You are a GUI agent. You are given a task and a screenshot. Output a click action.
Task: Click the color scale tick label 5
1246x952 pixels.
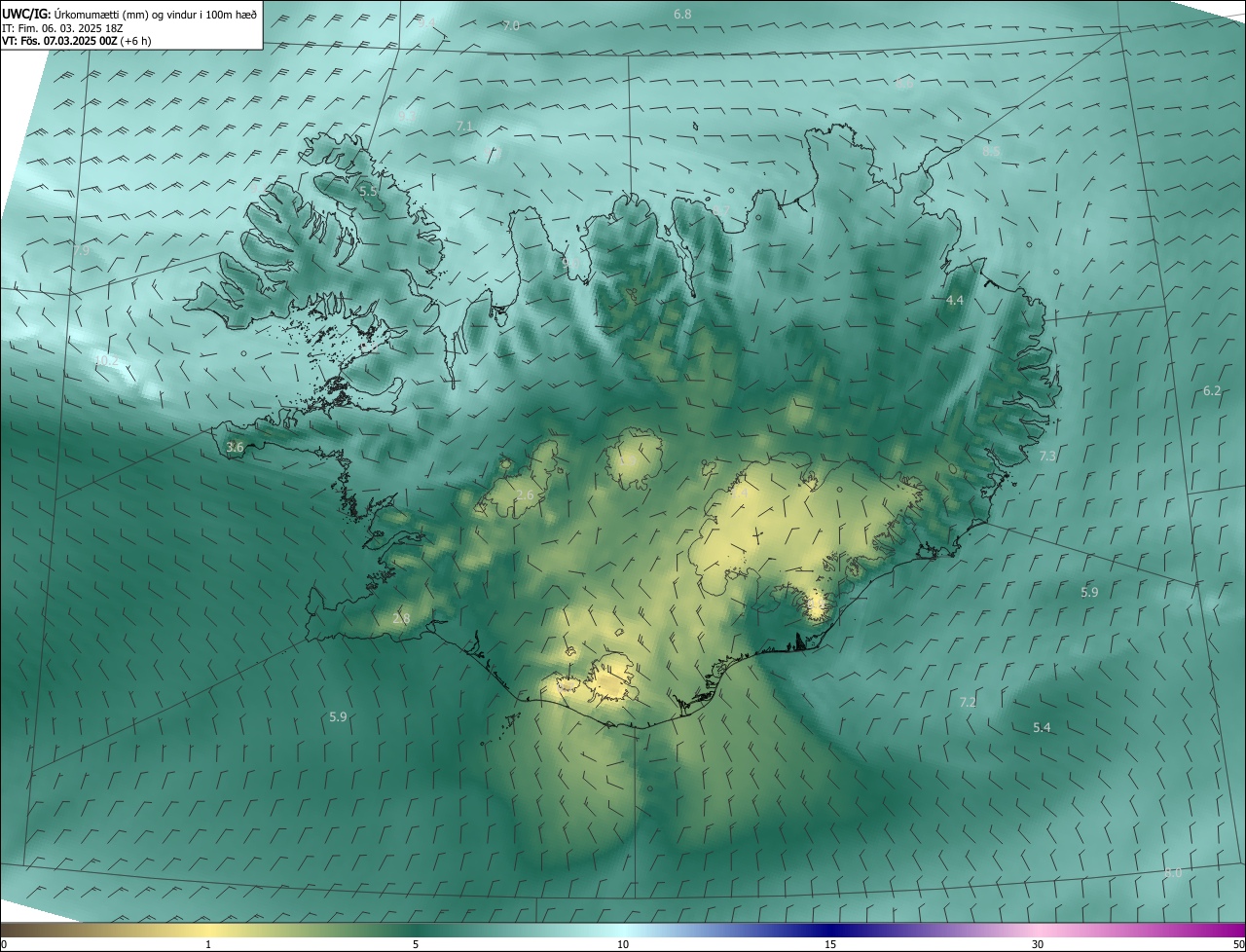click(x=416, y=944)
